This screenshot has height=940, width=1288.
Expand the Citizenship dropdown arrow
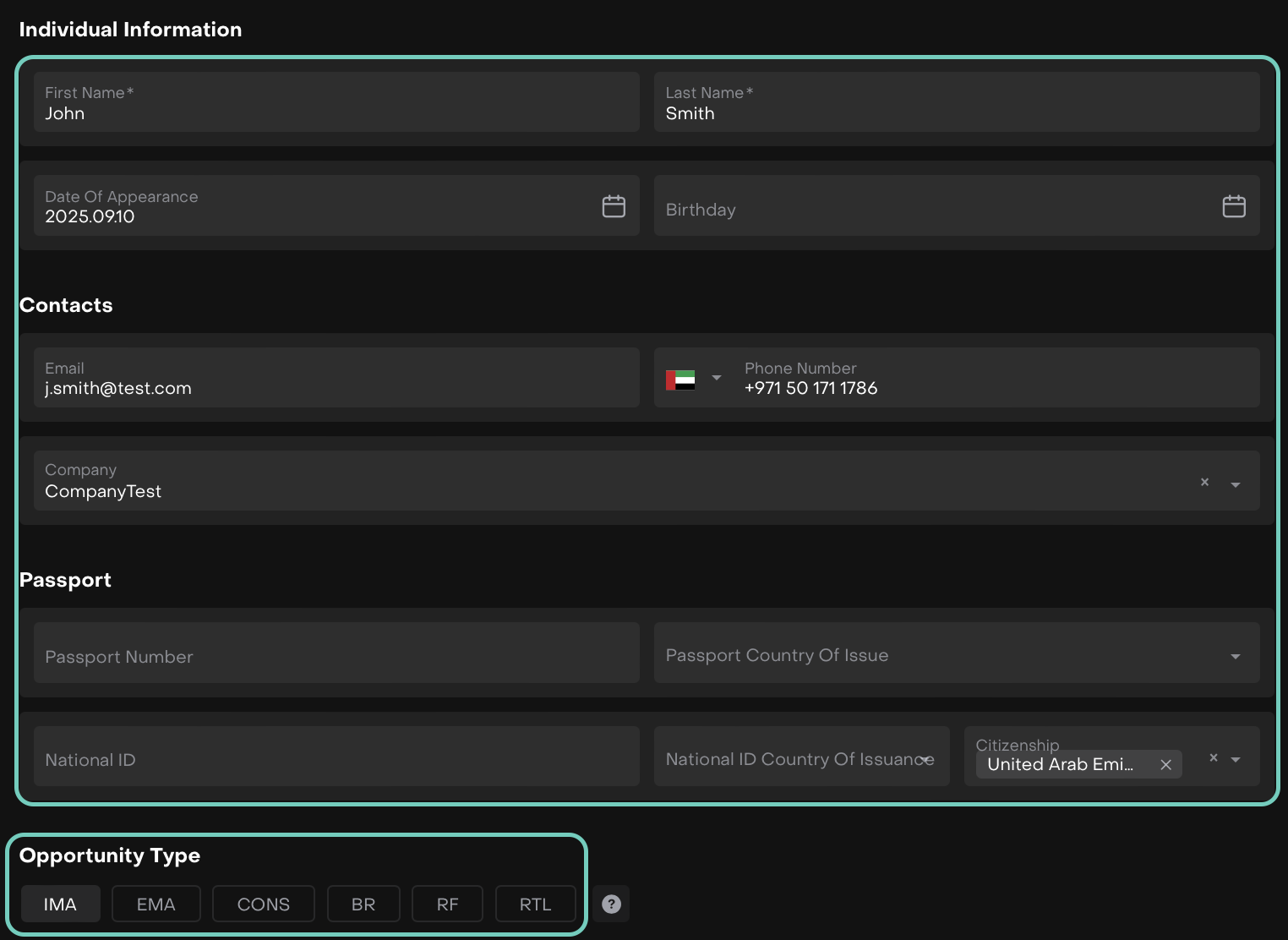click(x=1235, y=759)
